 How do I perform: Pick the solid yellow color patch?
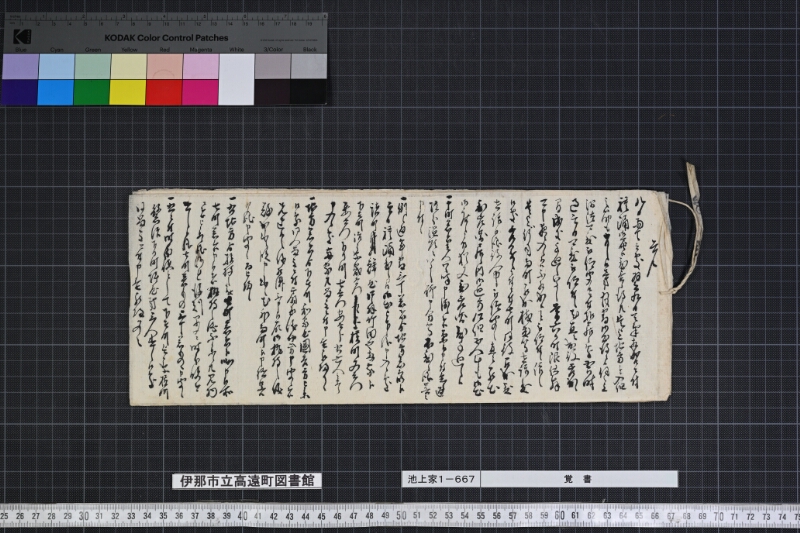(x=128, y=92)
